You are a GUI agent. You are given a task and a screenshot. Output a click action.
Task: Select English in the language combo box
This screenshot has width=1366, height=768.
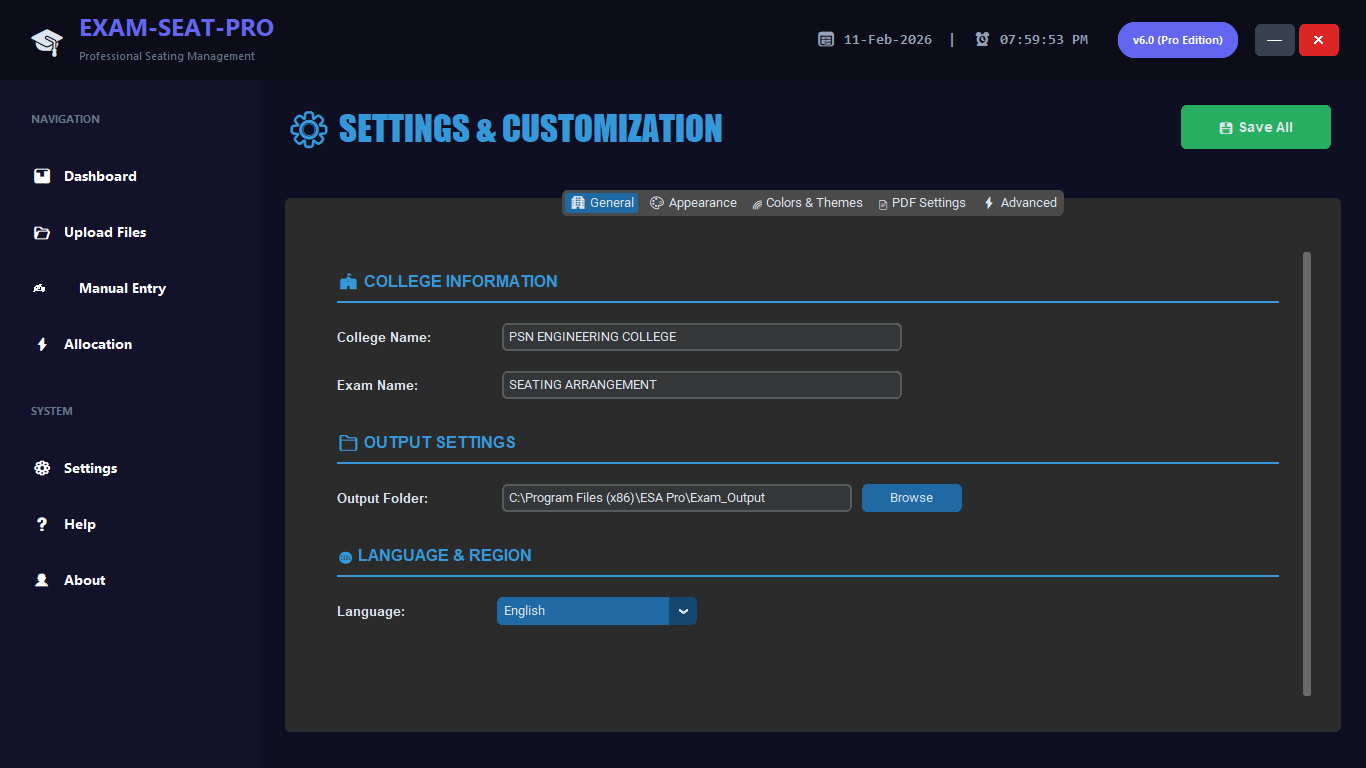click(x=583, y=611)
